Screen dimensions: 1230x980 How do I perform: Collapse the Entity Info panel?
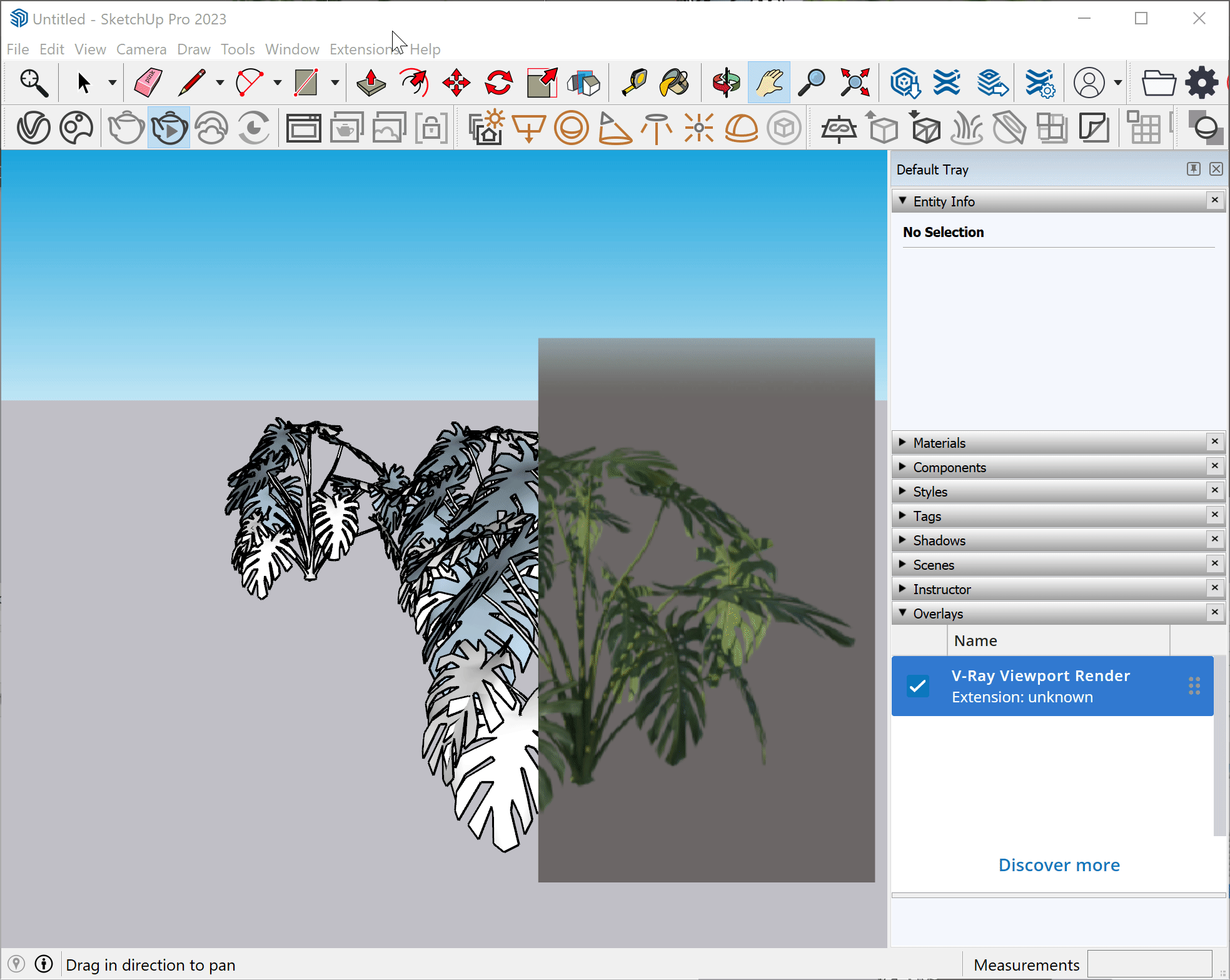[x=902, y=201]
